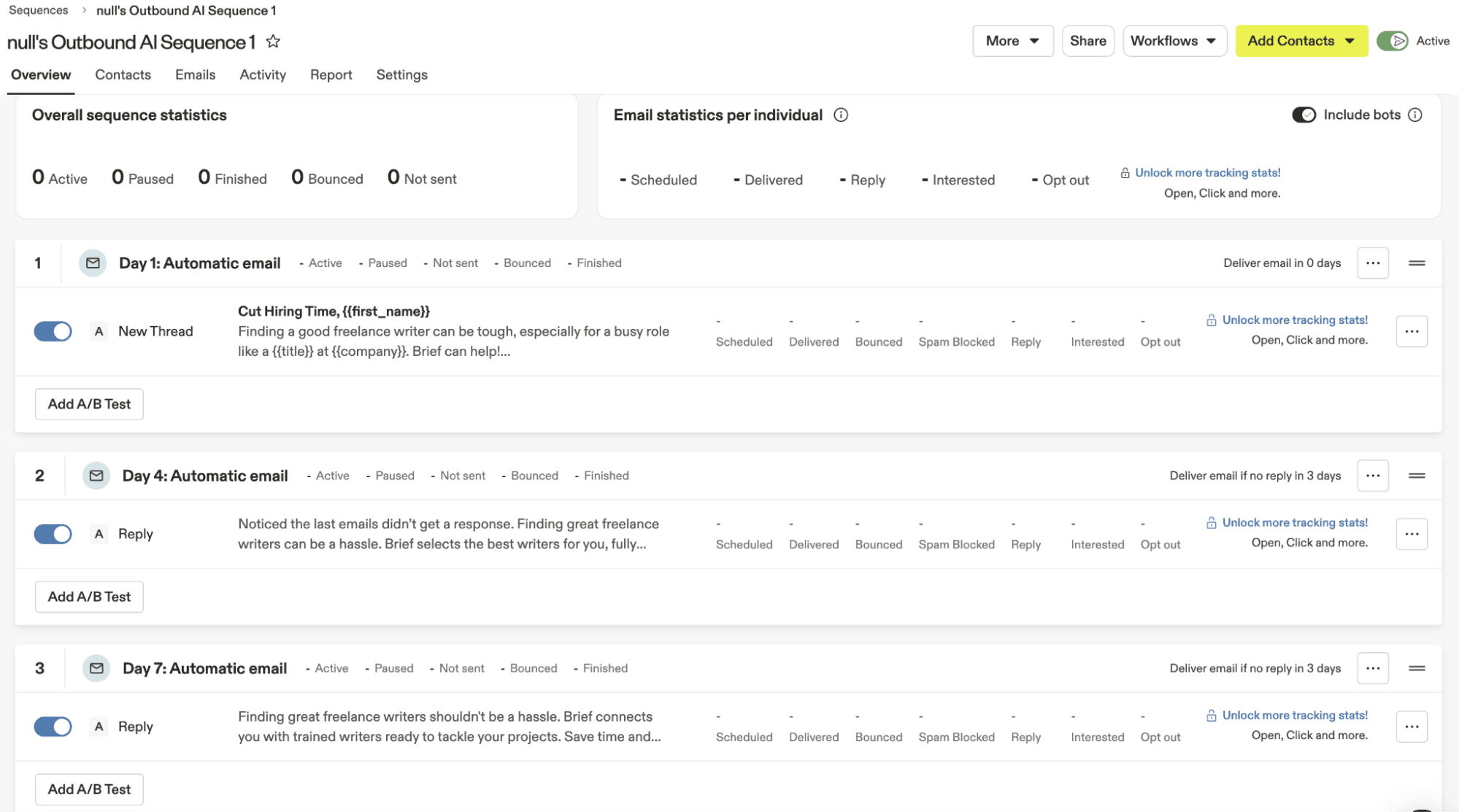The image size is (1459, 812).
Task: Toggle the Include bots switch
Action: point(1304,115)
